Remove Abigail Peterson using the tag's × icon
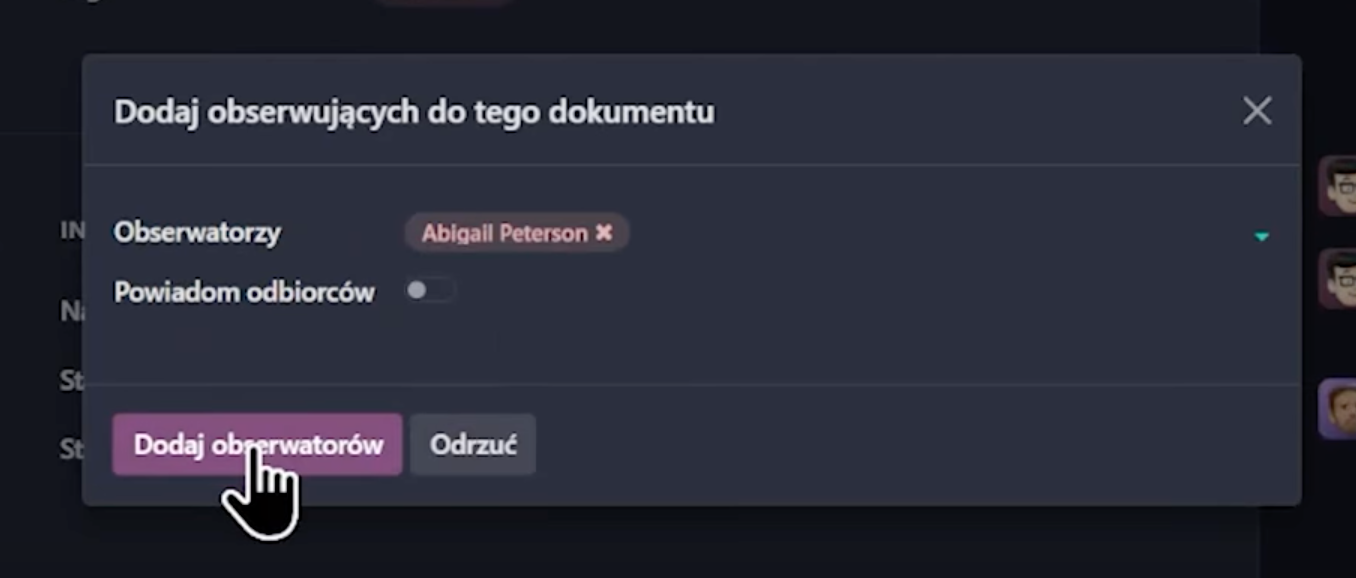Screen dimensions: 1356x578 pos(604,232)
